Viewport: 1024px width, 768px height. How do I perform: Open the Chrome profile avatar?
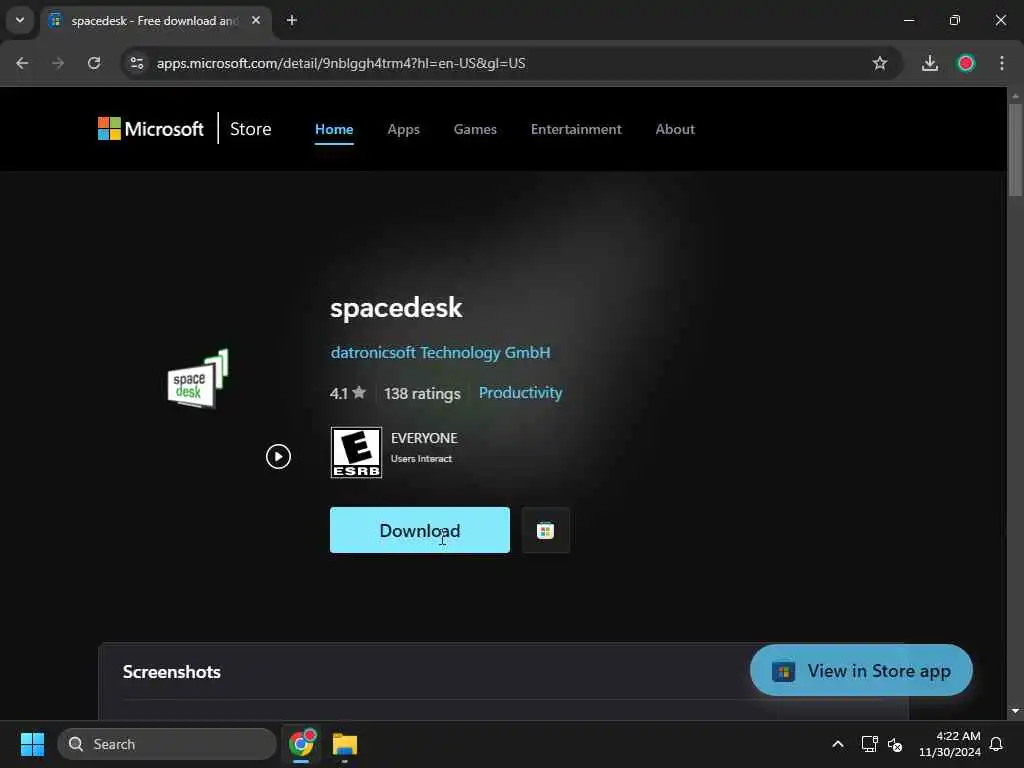(x=966, y=63)
